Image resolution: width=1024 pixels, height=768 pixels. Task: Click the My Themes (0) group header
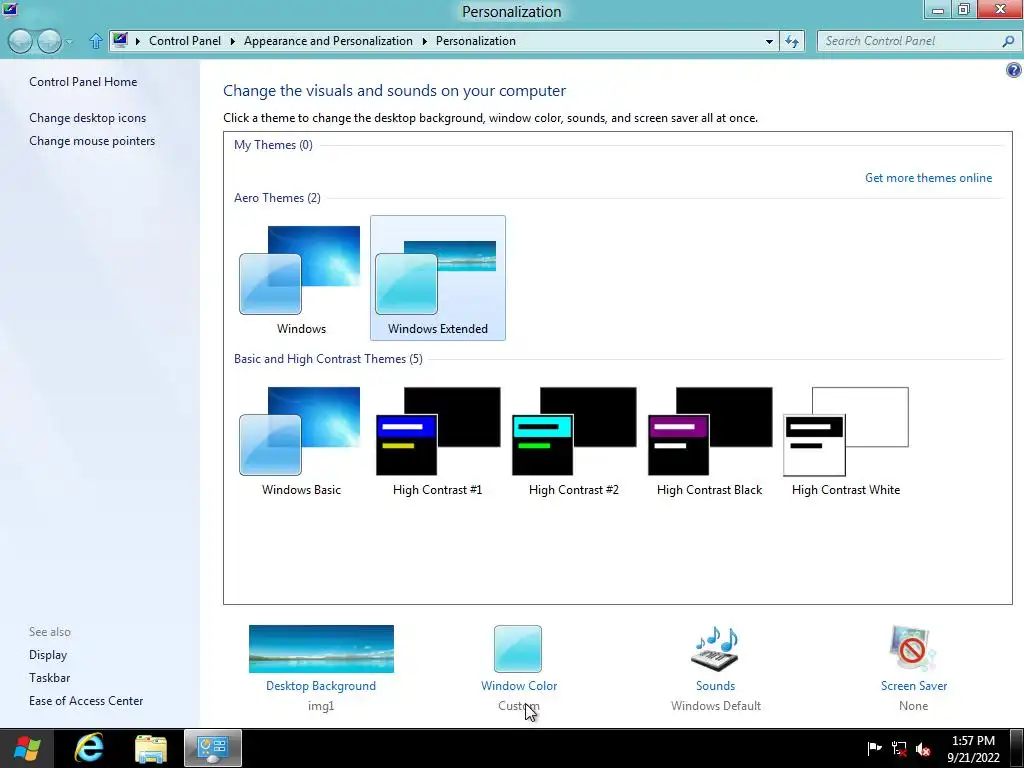pos(273,144)
